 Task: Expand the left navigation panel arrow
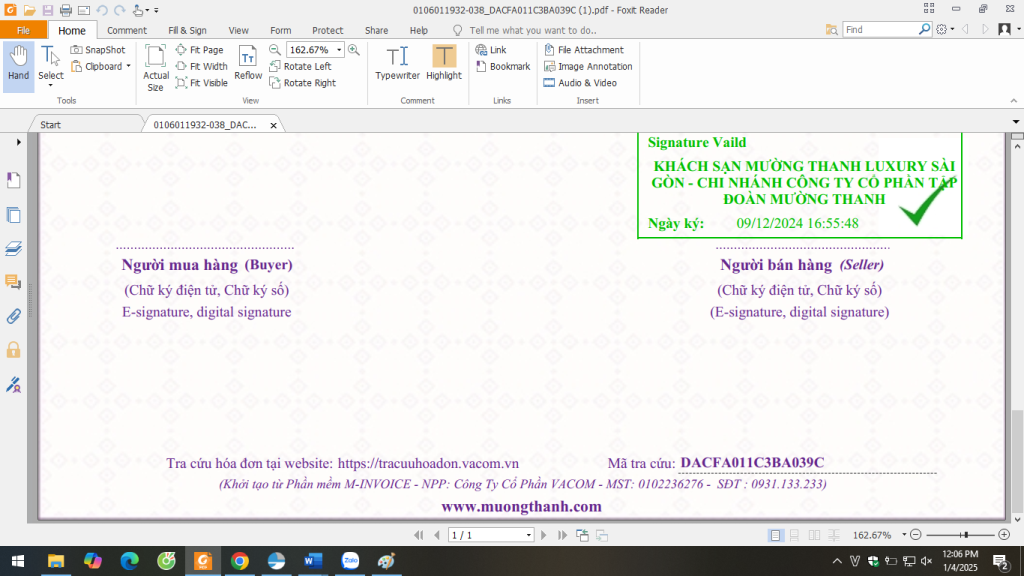pyautogui.click(x=18, y=142)
